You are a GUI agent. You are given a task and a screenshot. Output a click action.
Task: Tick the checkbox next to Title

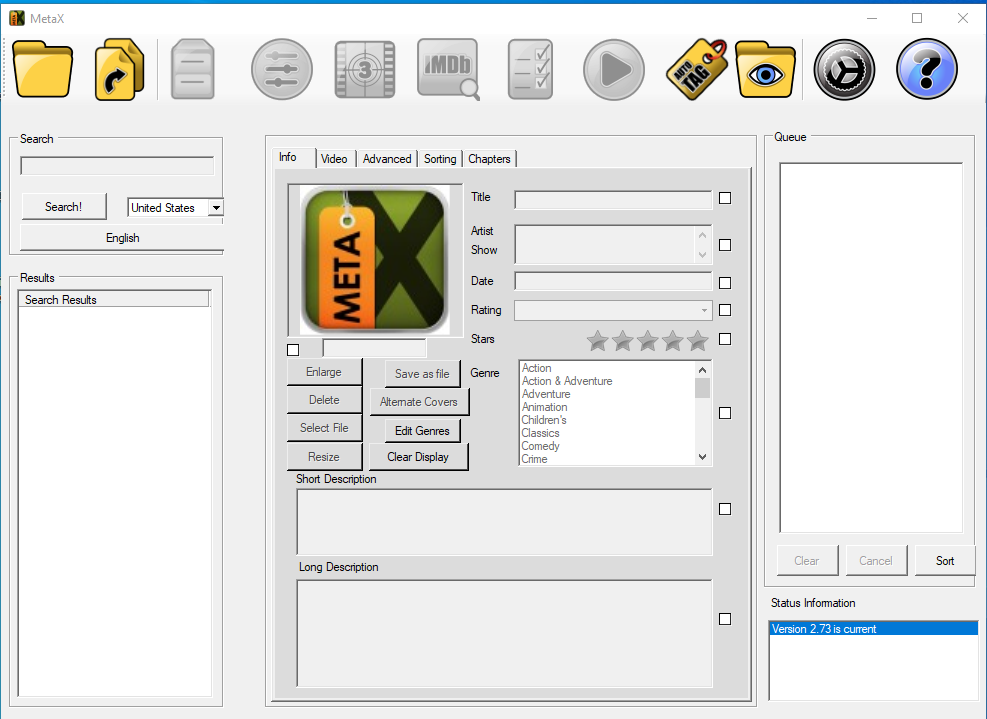point(725,198)
